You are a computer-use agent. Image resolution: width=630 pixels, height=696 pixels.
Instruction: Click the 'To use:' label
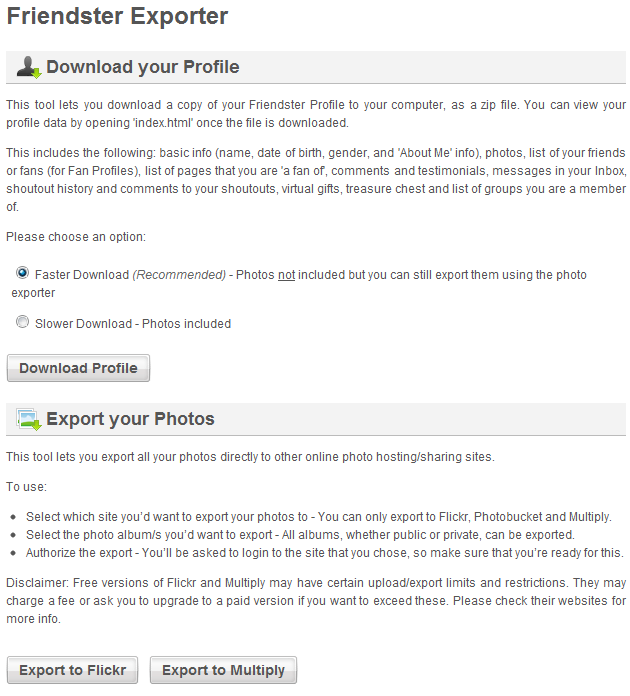click(x=26, y=487)
